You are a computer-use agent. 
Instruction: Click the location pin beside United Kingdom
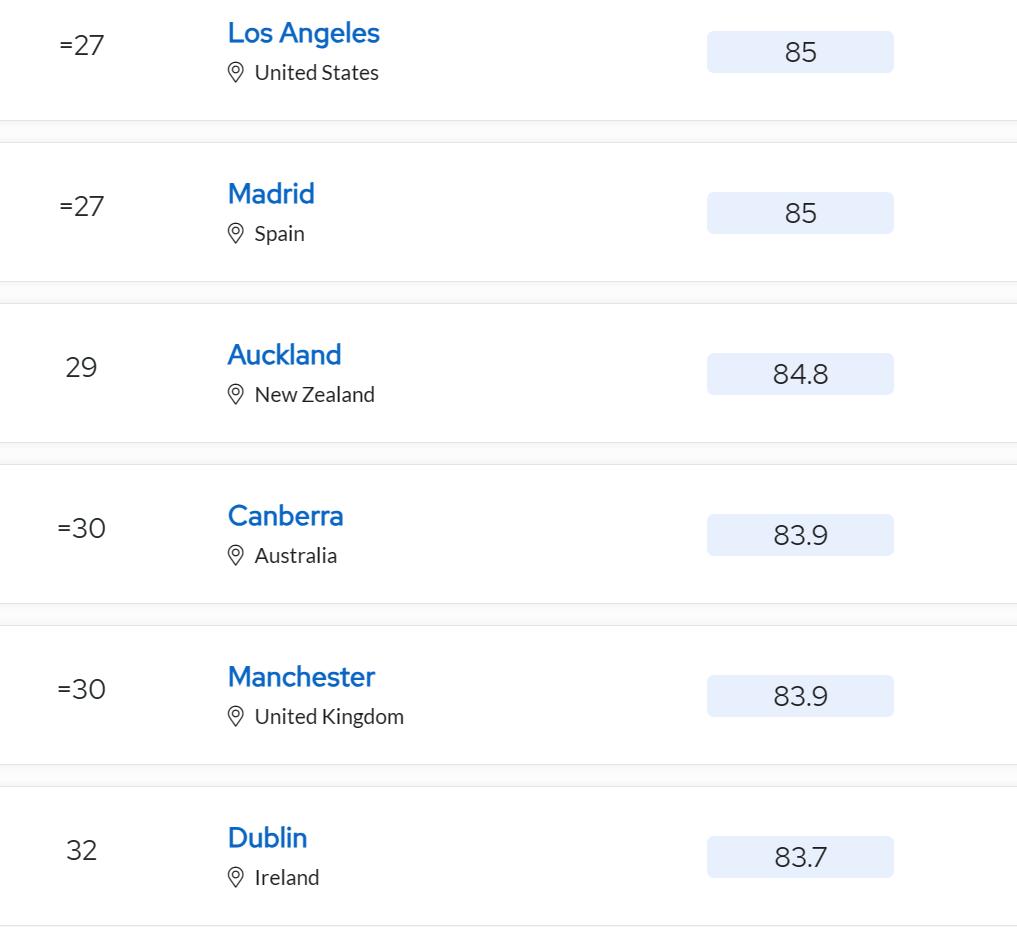[x=236, y=717]
